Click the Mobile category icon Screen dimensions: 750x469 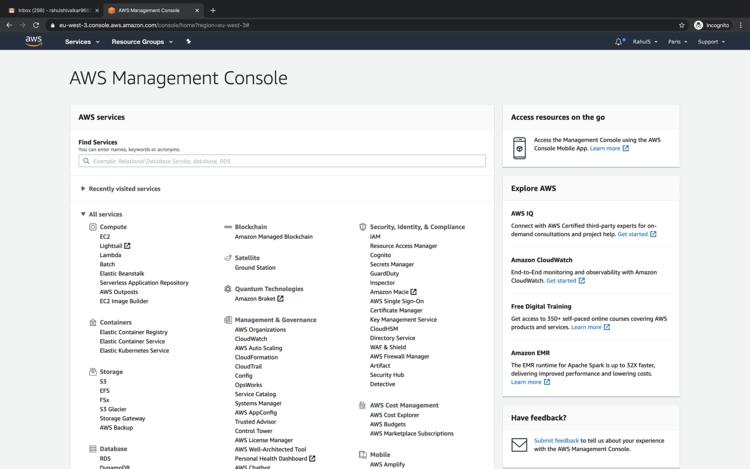coord(363,455)
